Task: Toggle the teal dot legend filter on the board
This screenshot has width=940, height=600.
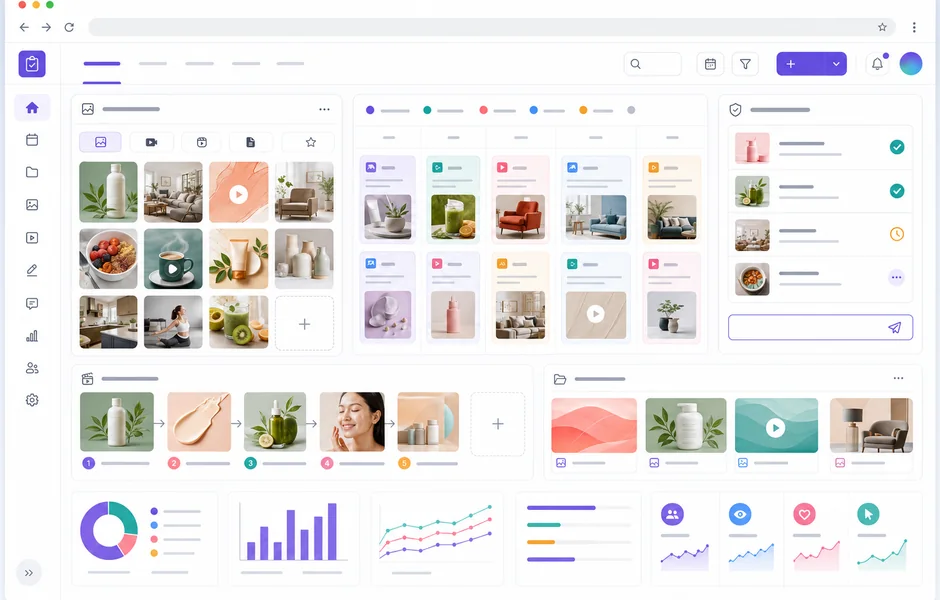Action: [427, 110]
